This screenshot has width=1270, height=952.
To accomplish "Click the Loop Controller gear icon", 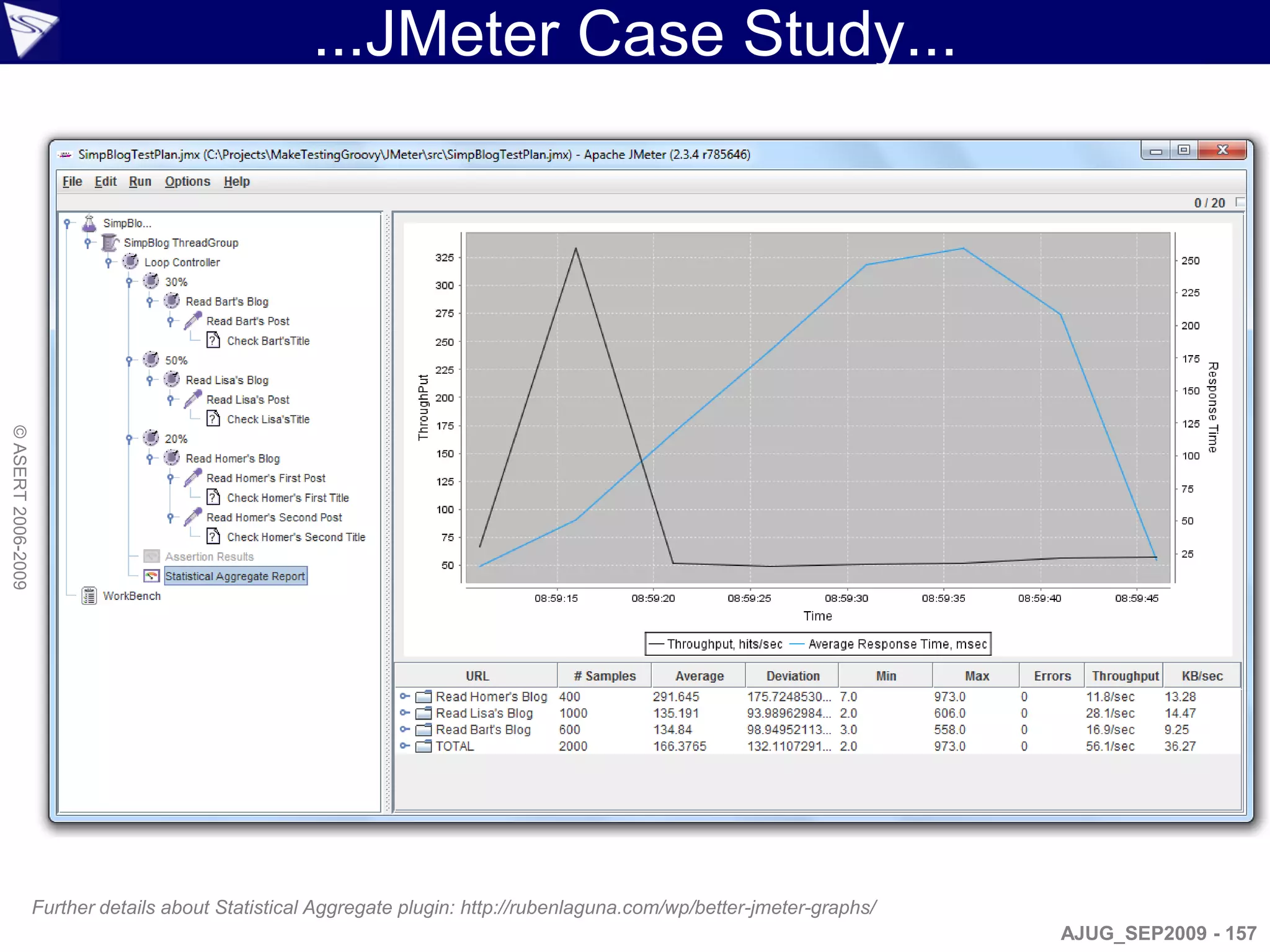I will point(130,262).
